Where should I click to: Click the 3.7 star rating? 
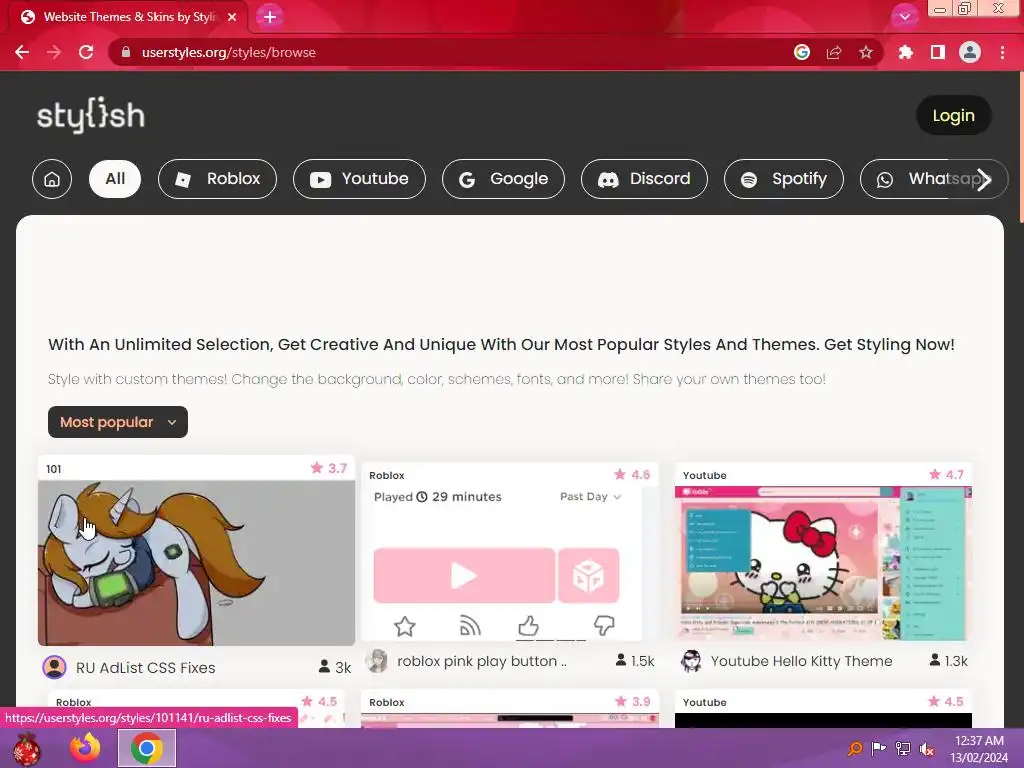point(329,468)
